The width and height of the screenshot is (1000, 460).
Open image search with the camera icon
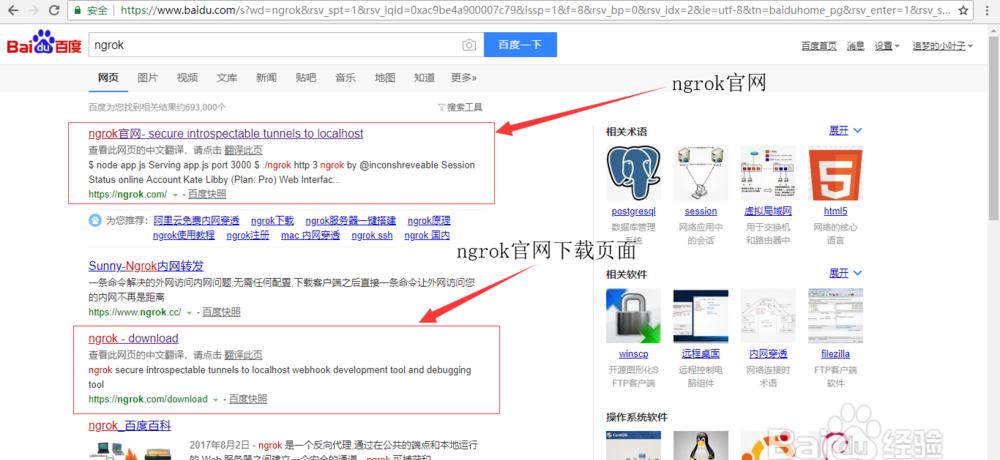(469, 45)
